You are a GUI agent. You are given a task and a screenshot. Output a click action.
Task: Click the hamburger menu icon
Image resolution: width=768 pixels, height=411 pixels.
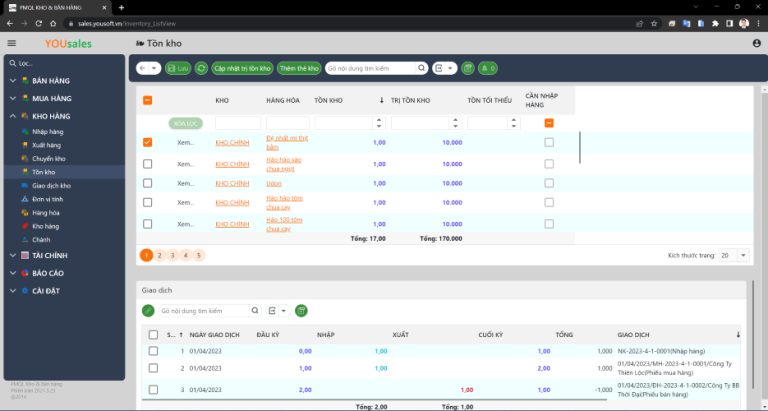pyautogui.click(x=12, y=43)
